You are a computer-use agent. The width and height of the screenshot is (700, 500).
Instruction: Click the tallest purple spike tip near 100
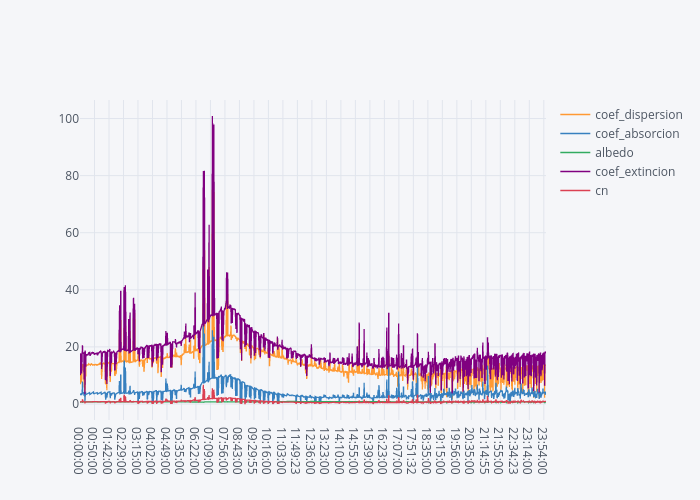(212, 117)
